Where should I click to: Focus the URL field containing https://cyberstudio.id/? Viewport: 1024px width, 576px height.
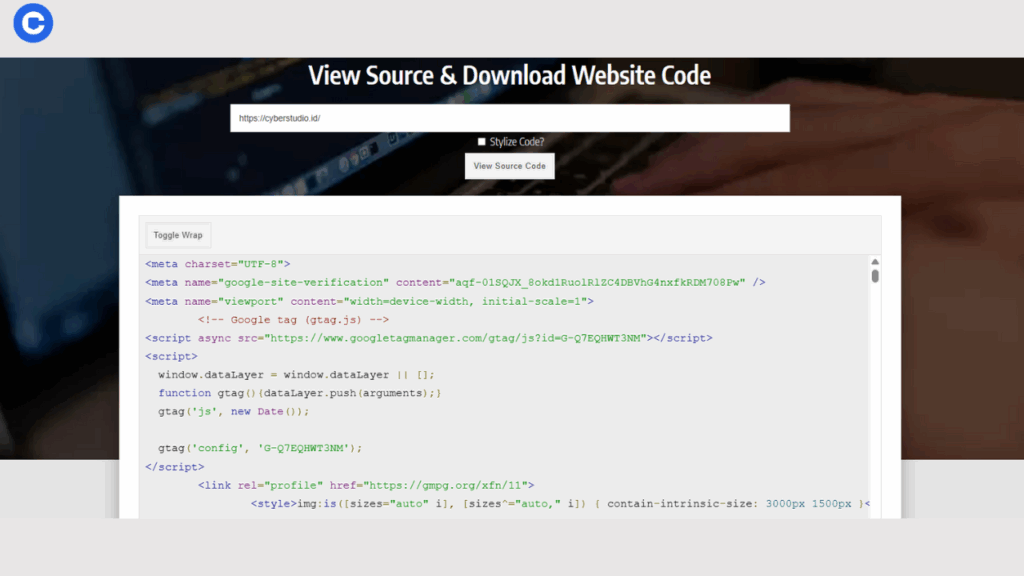pos(509,118)
